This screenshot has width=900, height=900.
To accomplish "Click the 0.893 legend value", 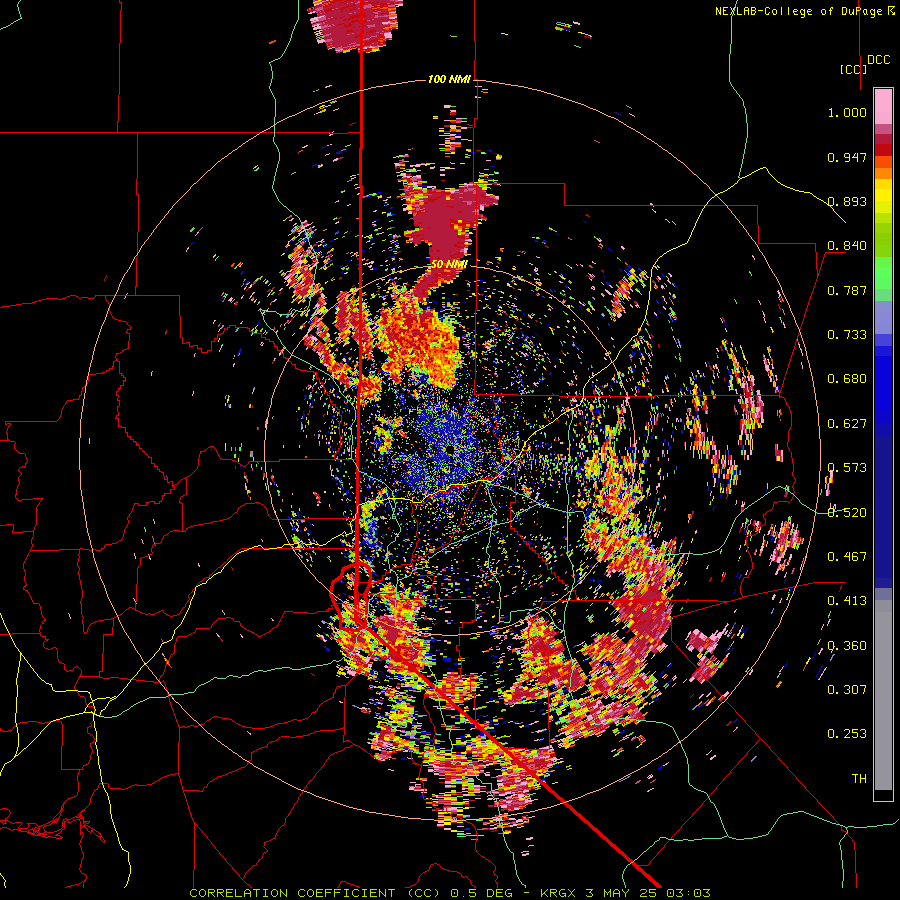I will [x=847, y=201].
